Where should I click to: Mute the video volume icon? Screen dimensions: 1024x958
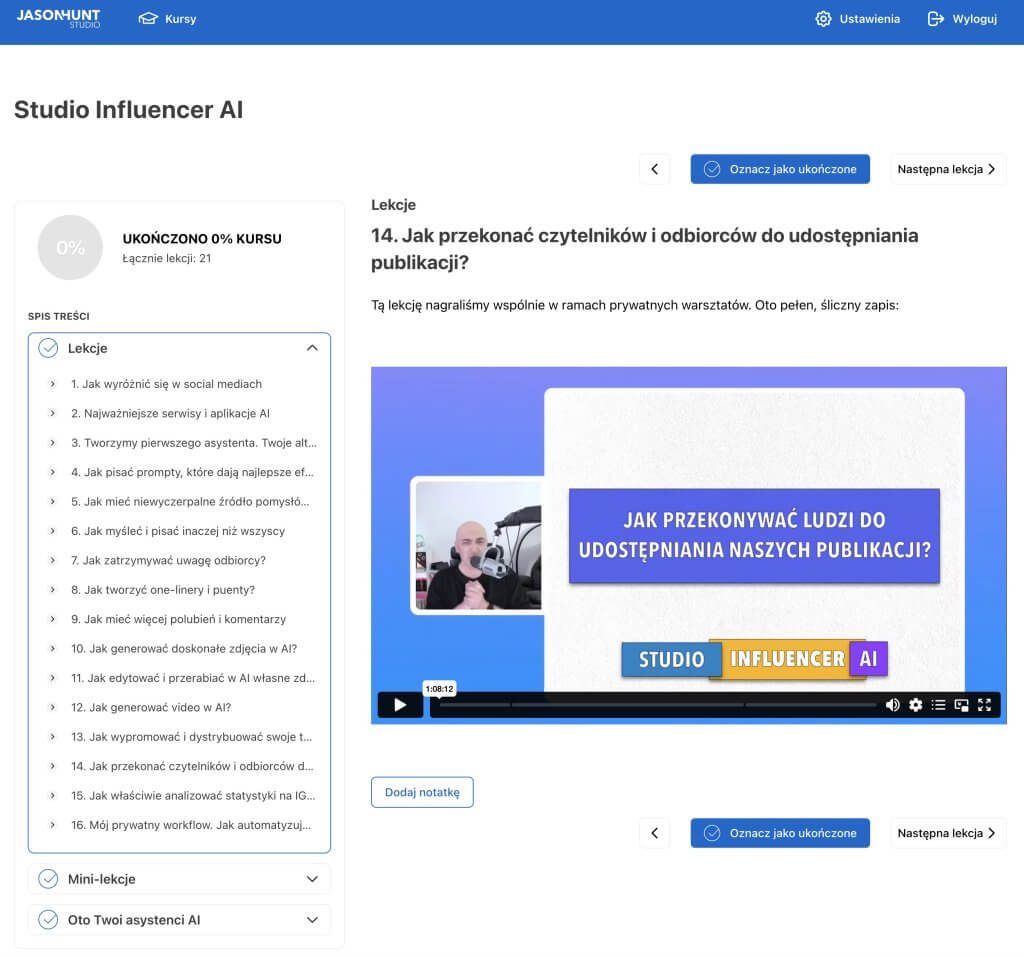tap(892, 705)
